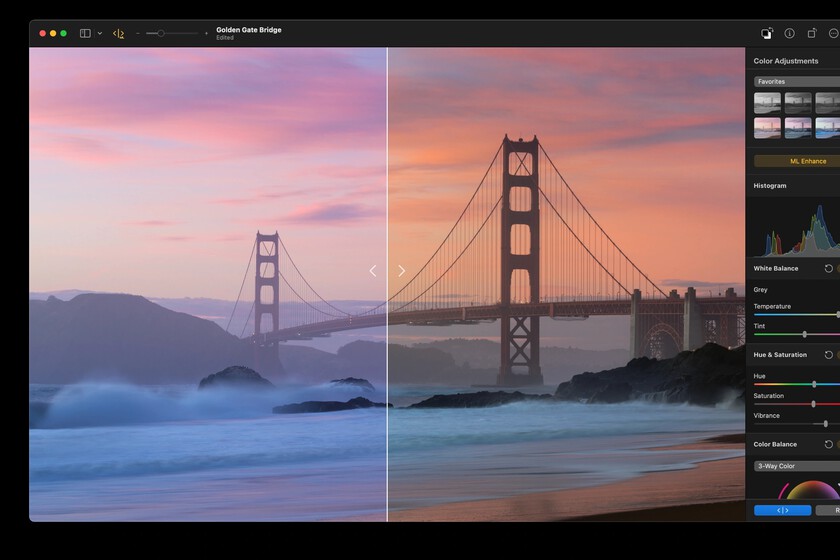
Task: Click the overlapping squares toolbar icon
Action: [x=767, y=33]
